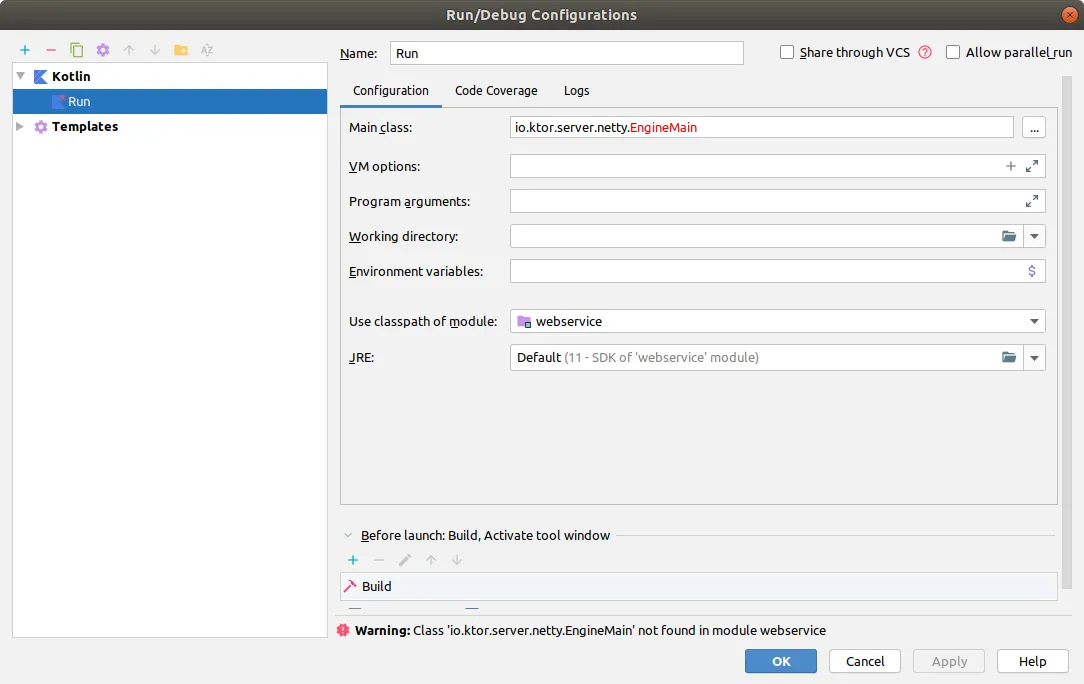Expand the Templates tree node

[21, 127]
